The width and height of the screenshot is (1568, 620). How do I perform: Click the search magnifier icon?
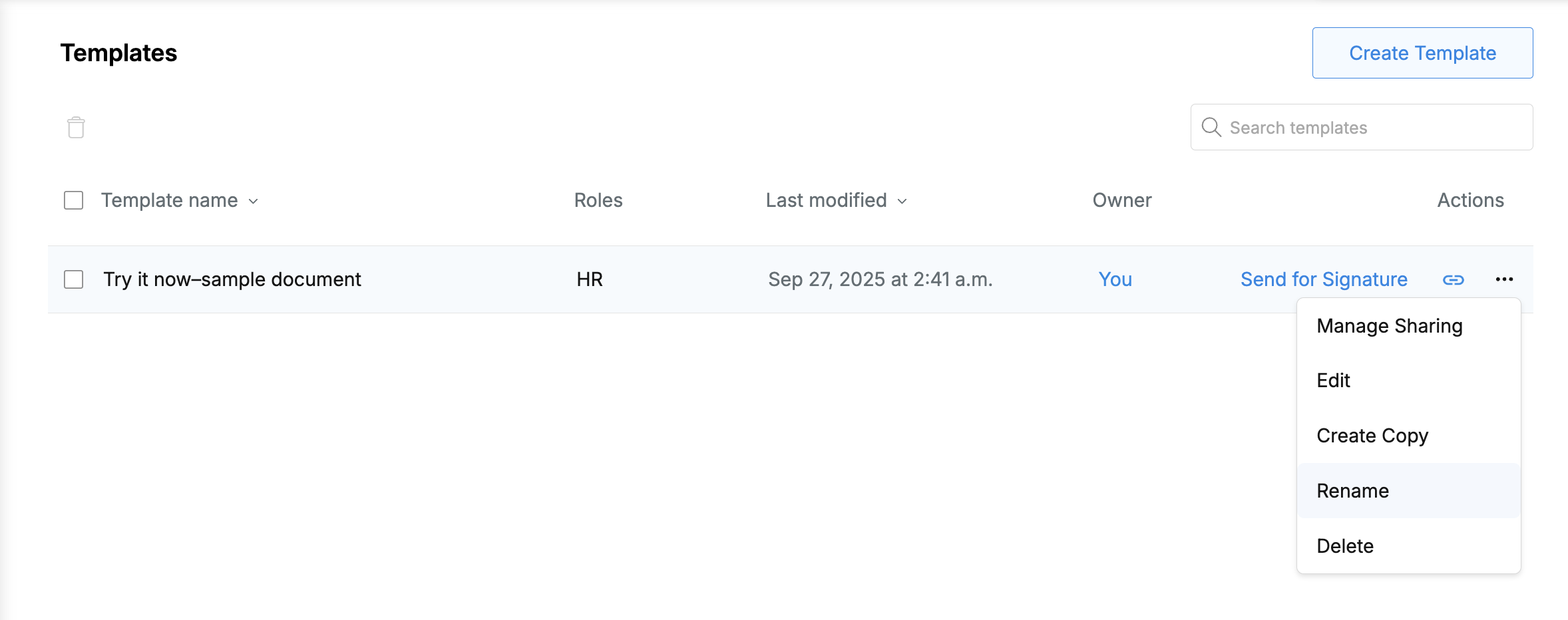click(1211, 127)
